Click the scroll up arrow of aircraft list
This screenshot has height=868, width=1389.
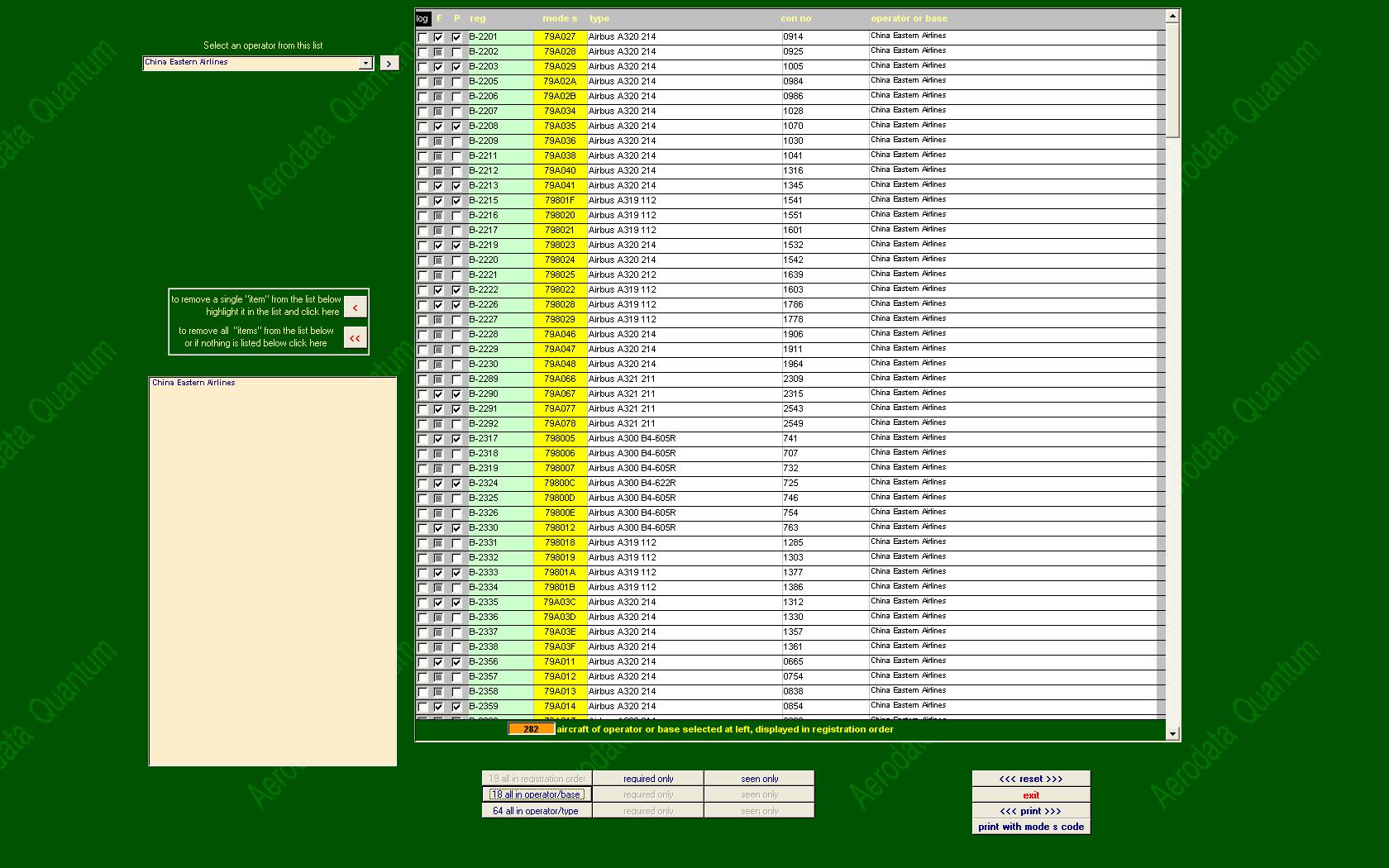pyautogui.click(x=1172, y=16)
